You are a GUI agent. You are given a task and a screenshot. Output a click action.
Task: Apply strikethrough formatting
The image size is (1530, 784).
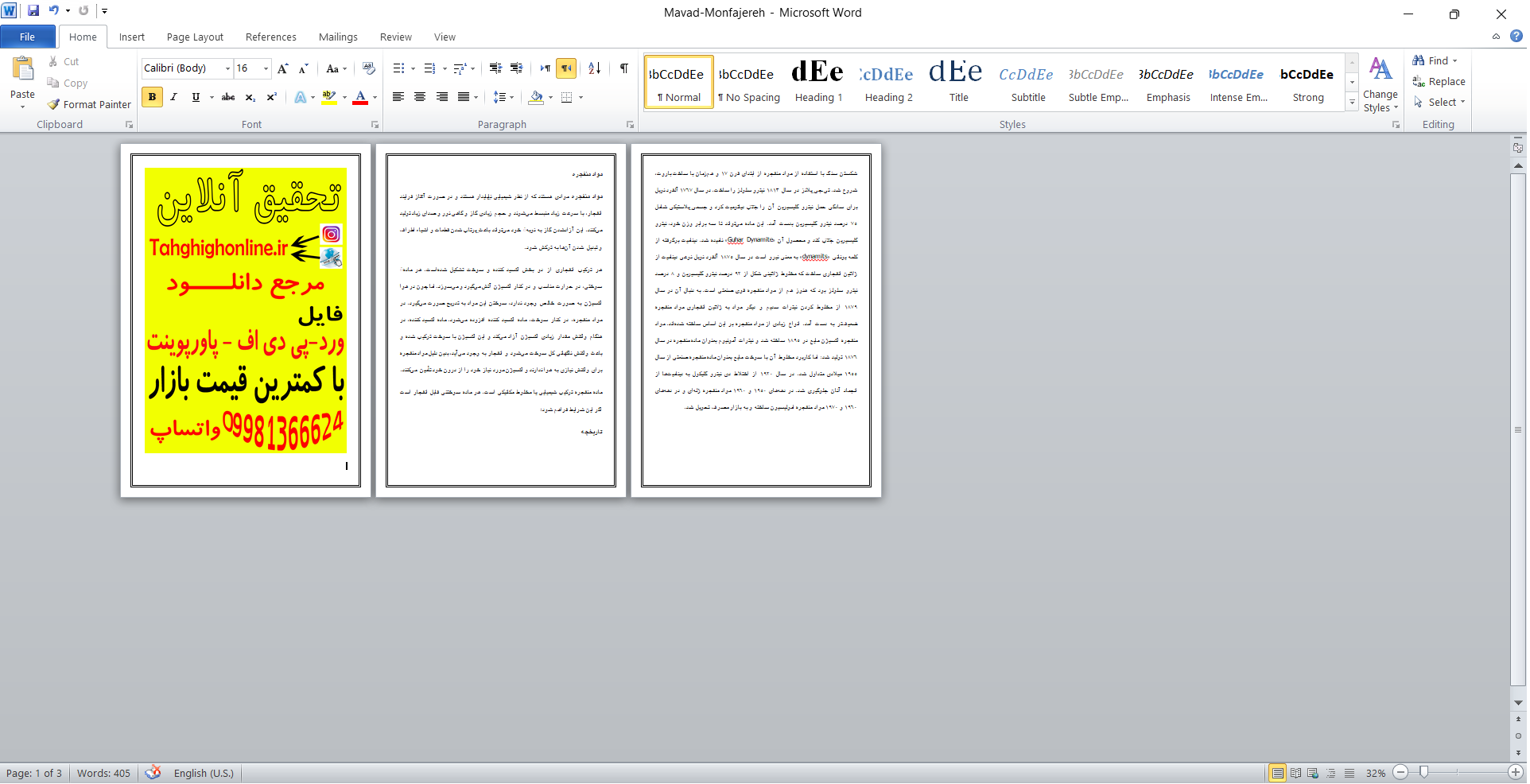click(x=228, y=97)
